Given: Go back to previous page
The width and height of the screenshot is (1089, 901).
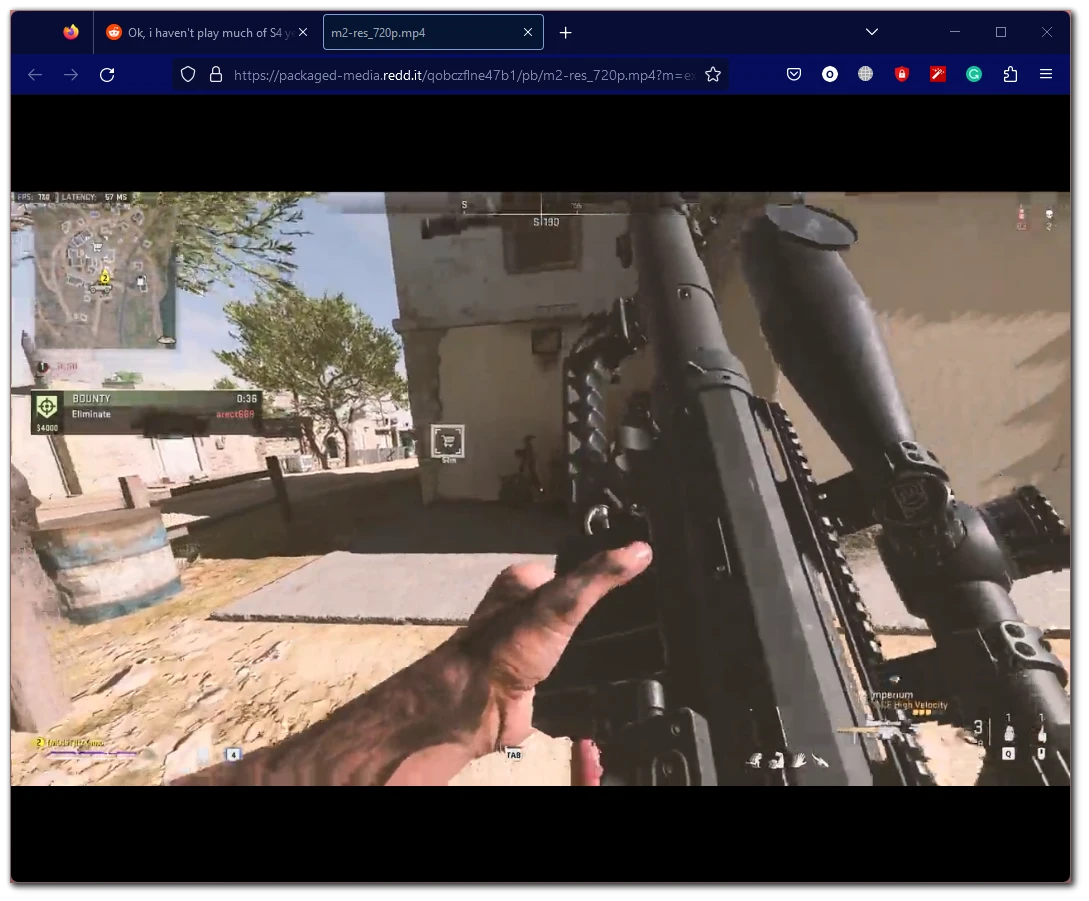Looking at the screenshot, I should [35, 74].
